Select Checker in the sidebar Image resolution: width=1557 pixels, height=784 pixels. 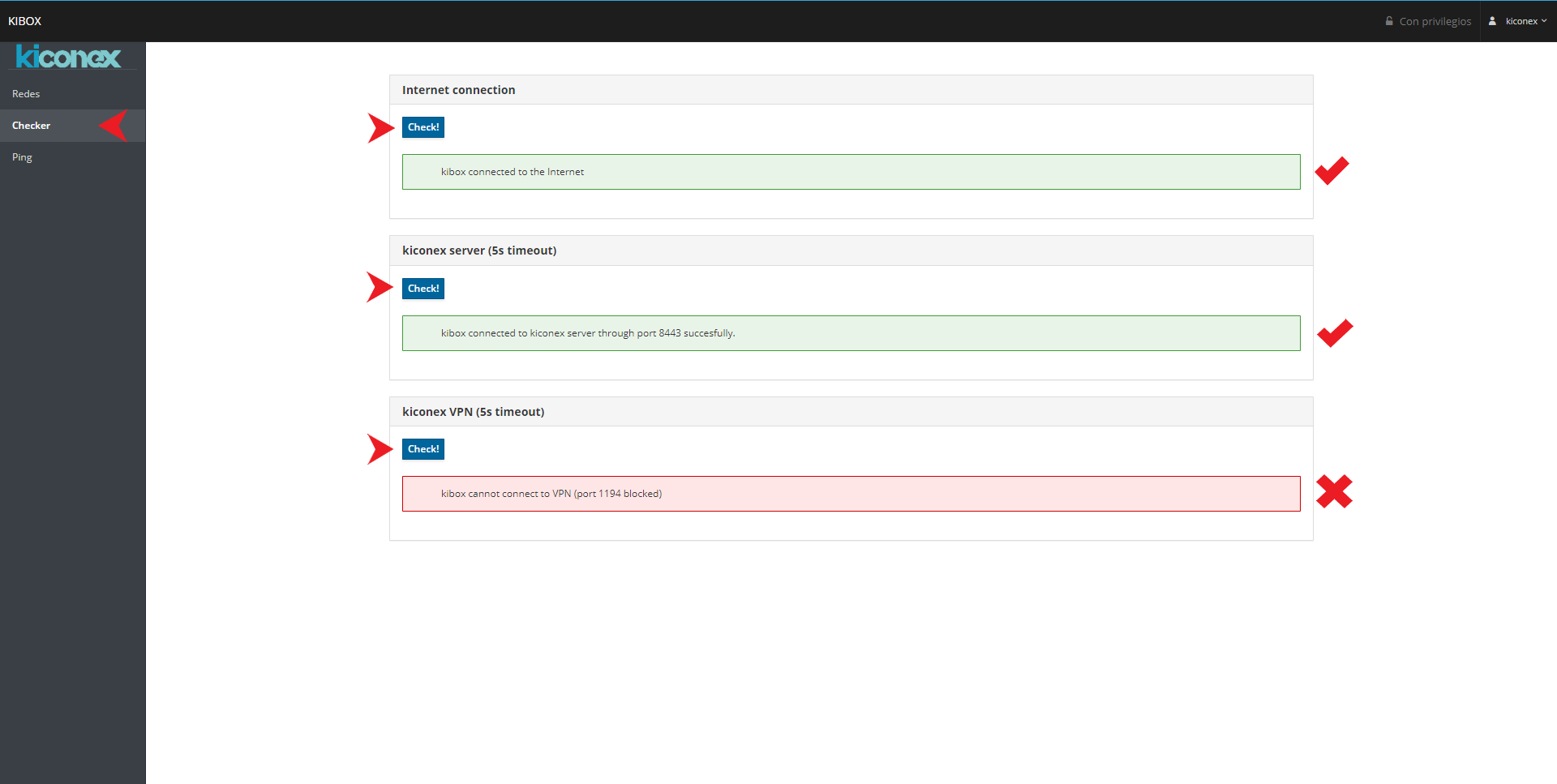[32, 126]
